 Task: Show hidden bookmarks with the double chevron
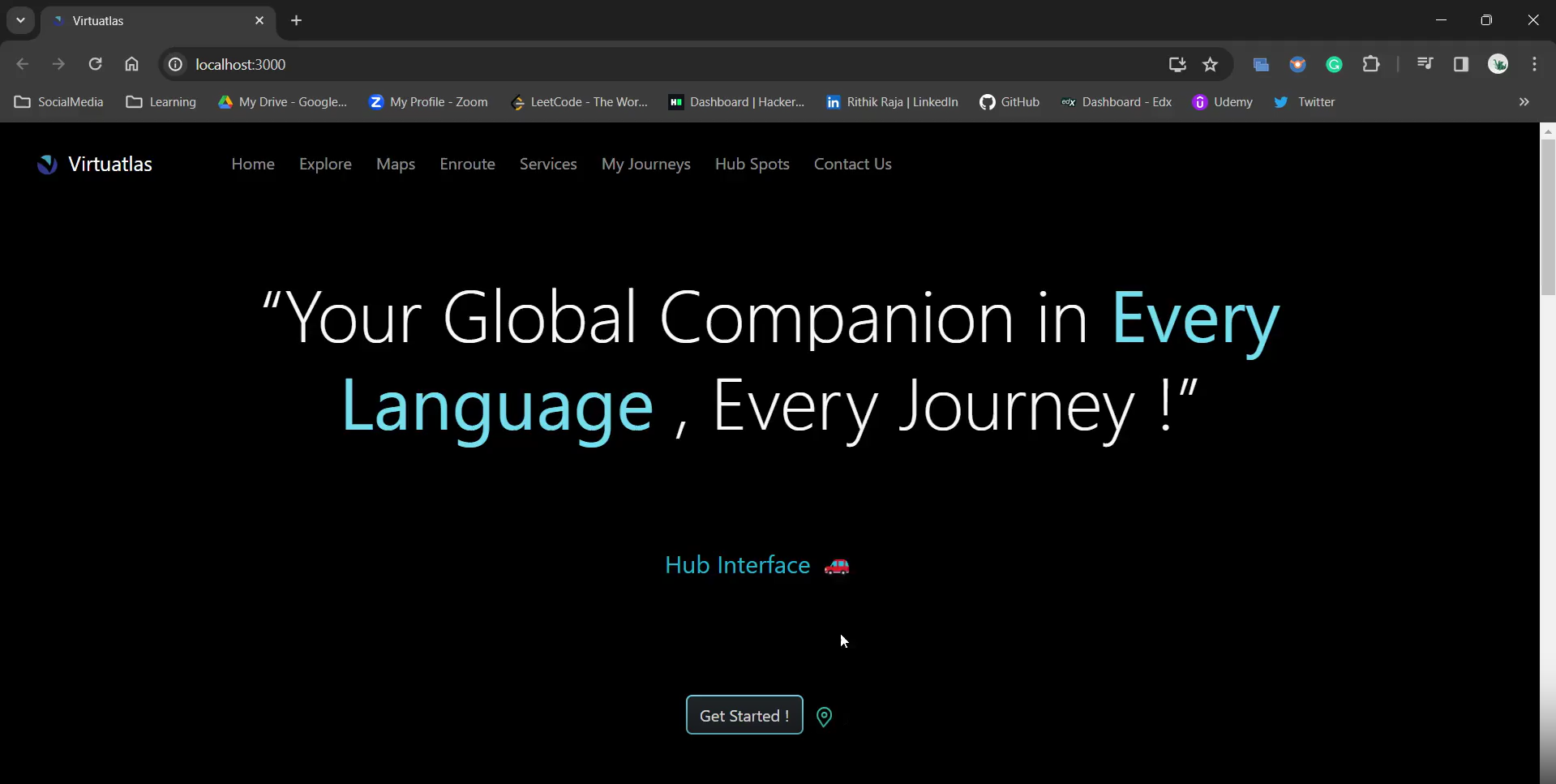point(1524,102)
